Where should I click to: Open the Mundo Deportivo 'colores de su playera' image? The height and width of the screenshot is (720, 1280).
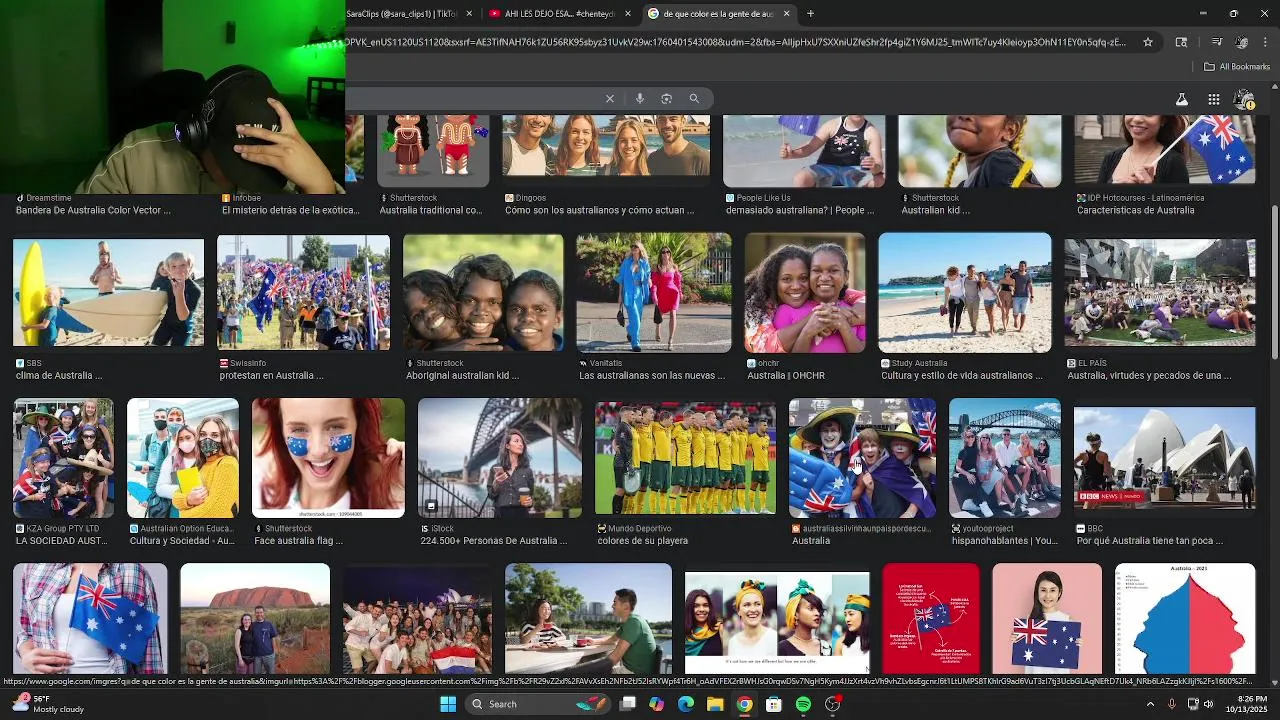685,458
